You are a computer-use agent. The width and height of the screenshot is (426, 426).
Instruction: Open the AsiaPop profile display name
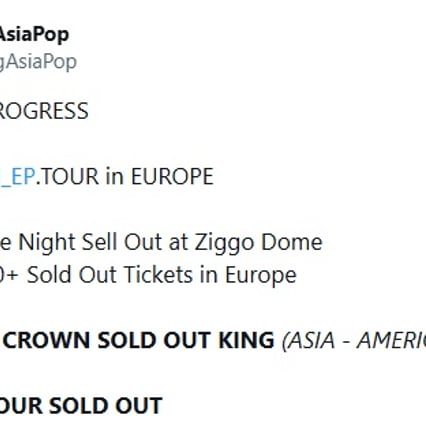pyautogui.click(x=34, y=35)
